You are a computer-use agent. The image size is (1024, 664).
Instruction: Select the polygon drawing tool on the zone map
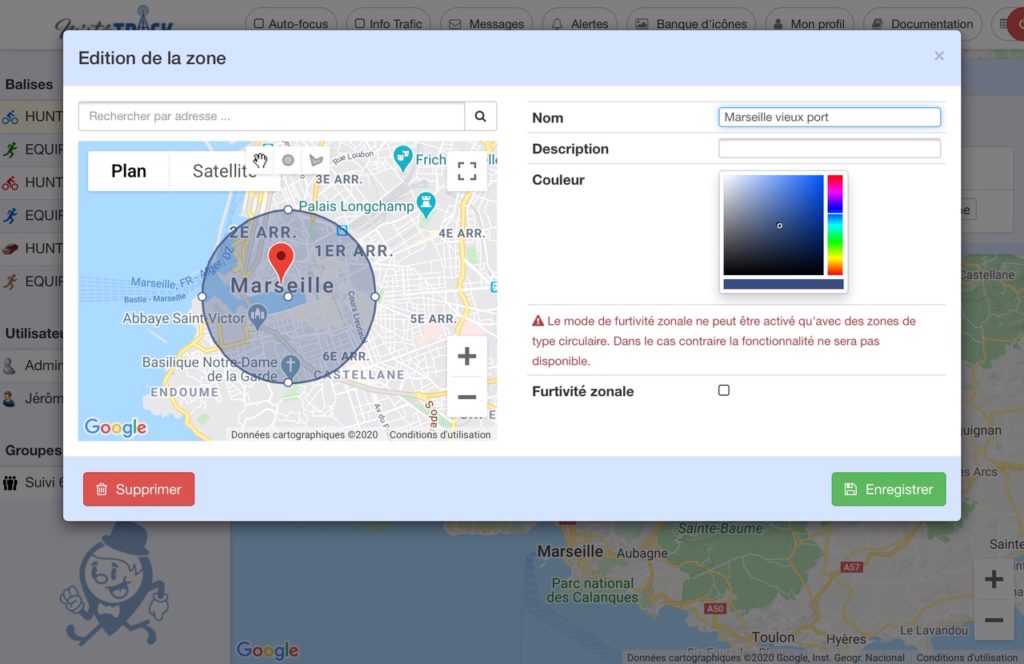pos(316,160)
